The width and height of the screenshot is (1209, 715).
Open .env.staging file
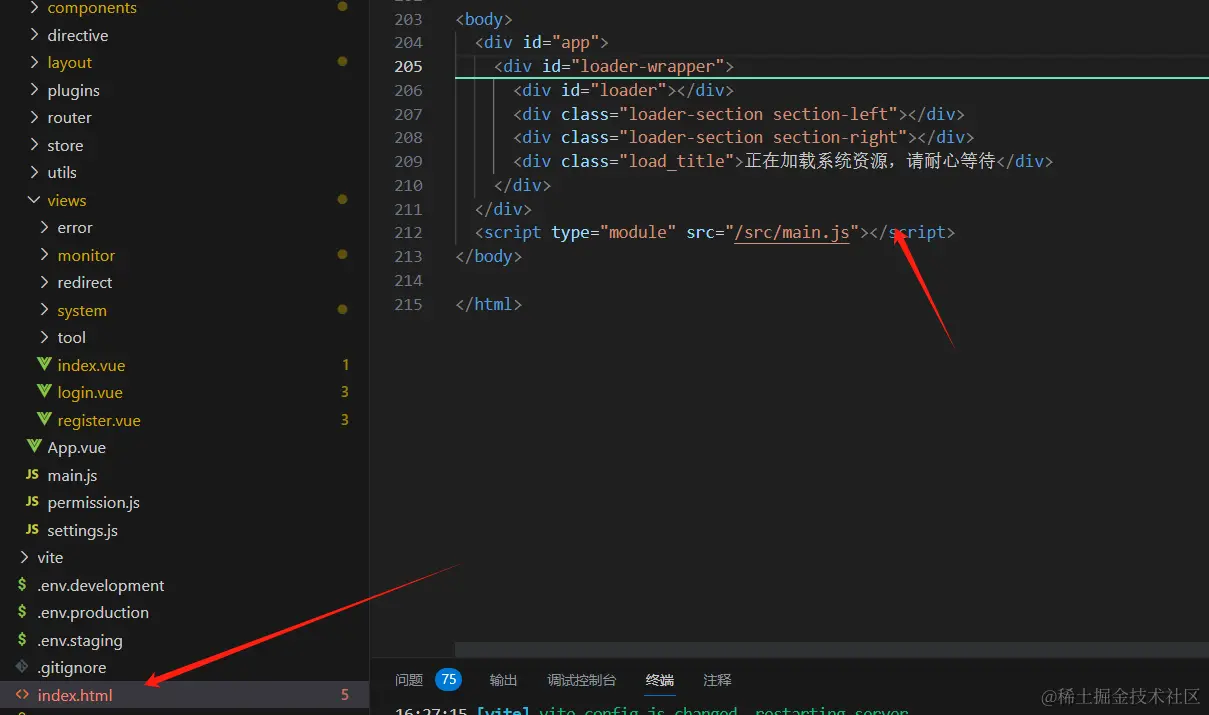click(x=80, y=640)
